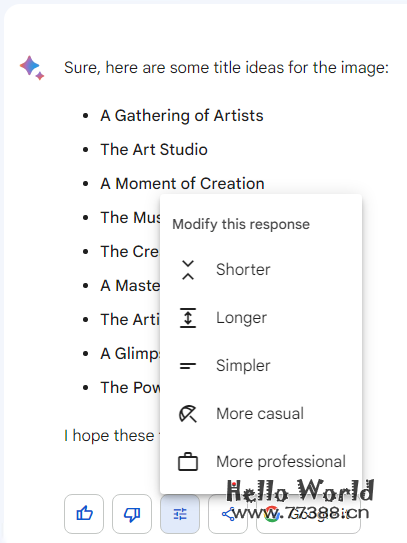Click the Gemini sparkle avatar icon
Screen dimensions: 407x543
click(x=32, y=68)
